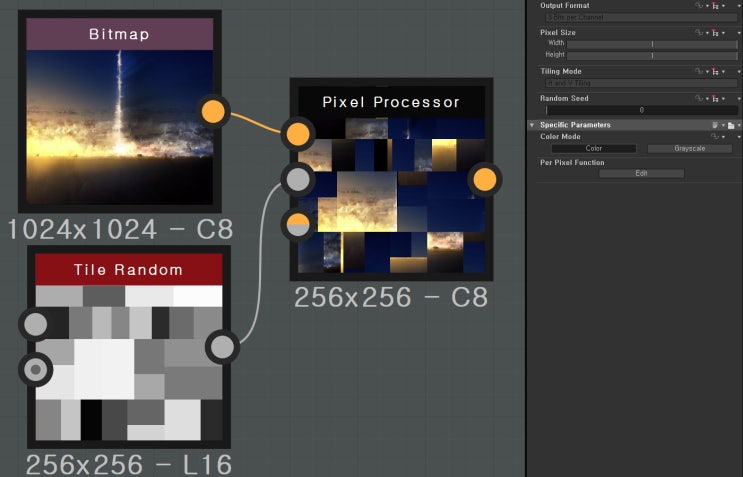This screenshot has width=743, height=477.
Task: Collapse the Specific Parameters section
Action: (x=532, y=125)
